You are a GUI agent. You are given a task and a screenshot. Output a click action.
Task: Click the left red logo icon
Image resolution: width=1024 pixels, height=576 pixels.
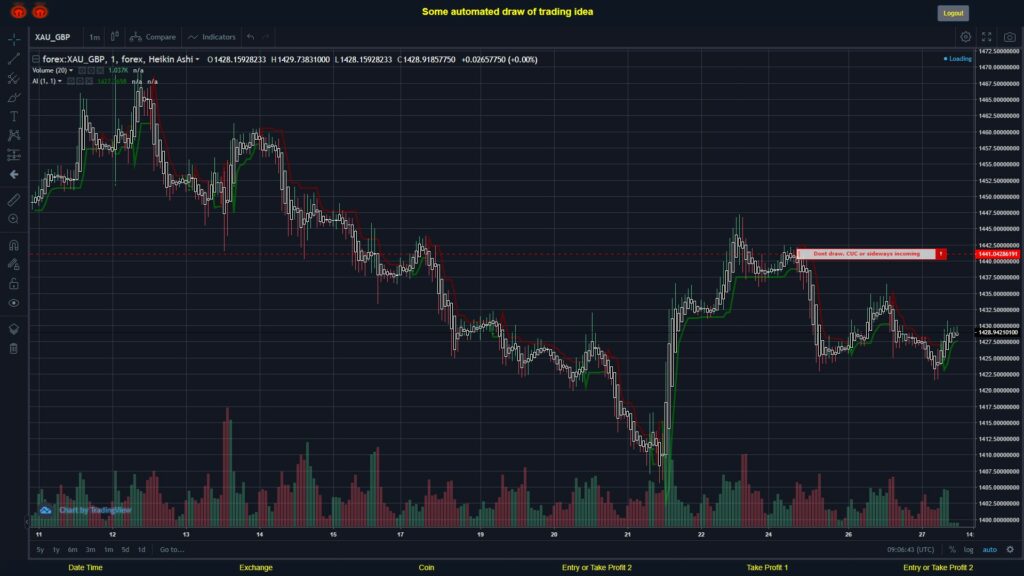click(18, 11)
